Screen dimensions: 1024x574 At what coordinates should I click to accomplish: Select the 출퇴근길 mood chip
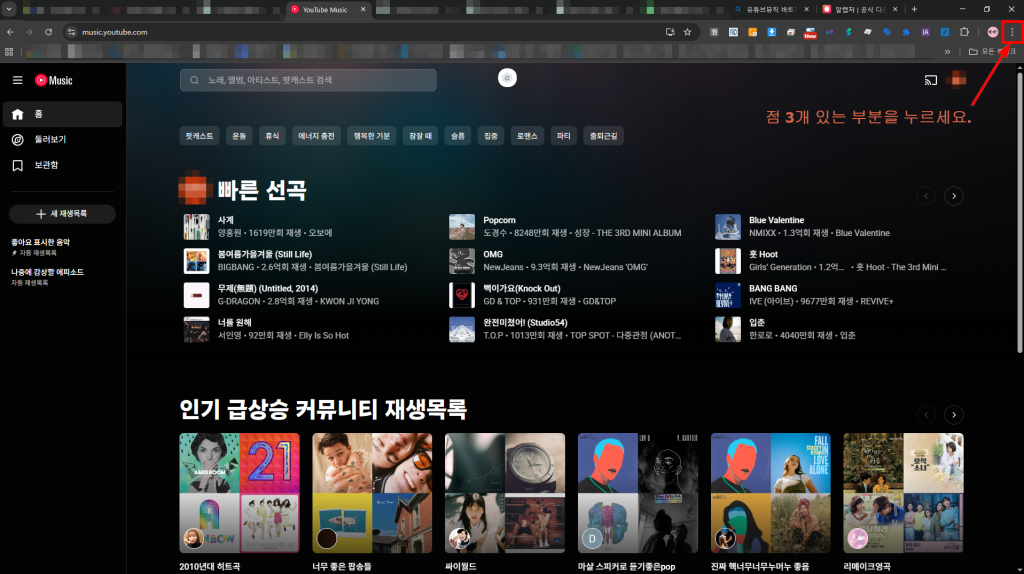coord(603,136)
